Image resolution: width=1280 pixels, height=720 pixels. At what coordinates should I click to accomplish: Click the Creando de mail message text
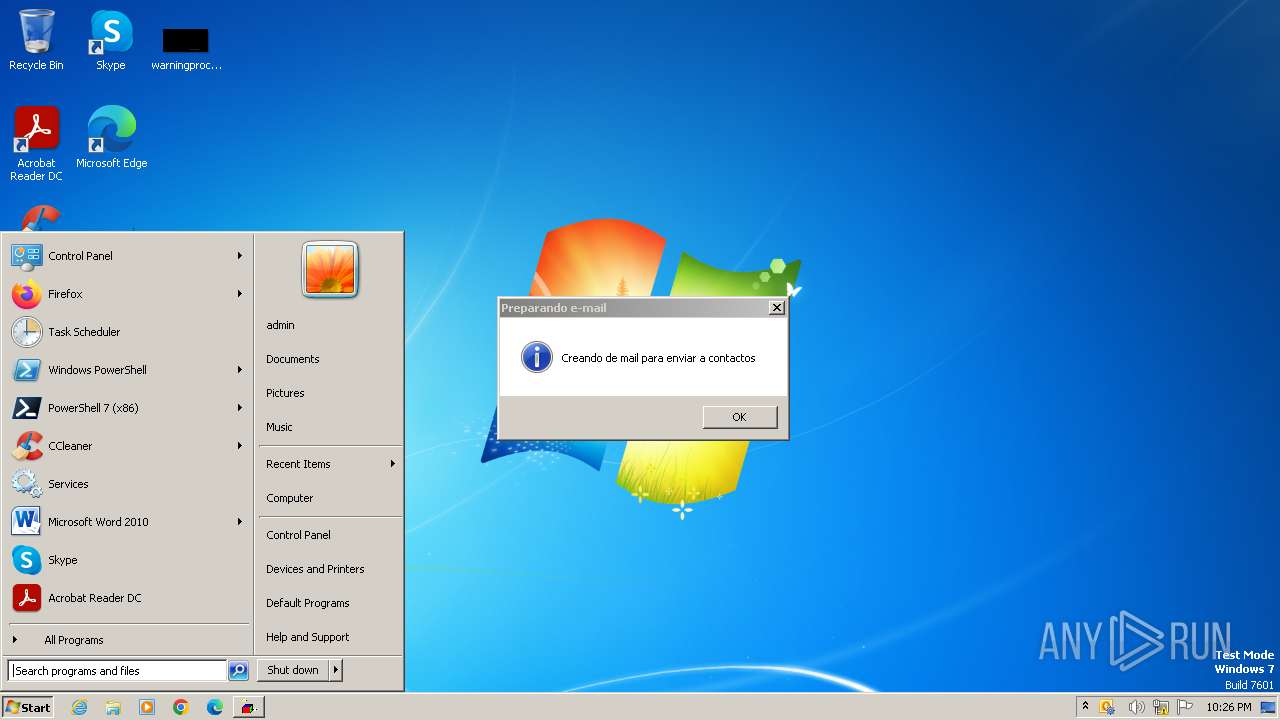coord(658,358)
